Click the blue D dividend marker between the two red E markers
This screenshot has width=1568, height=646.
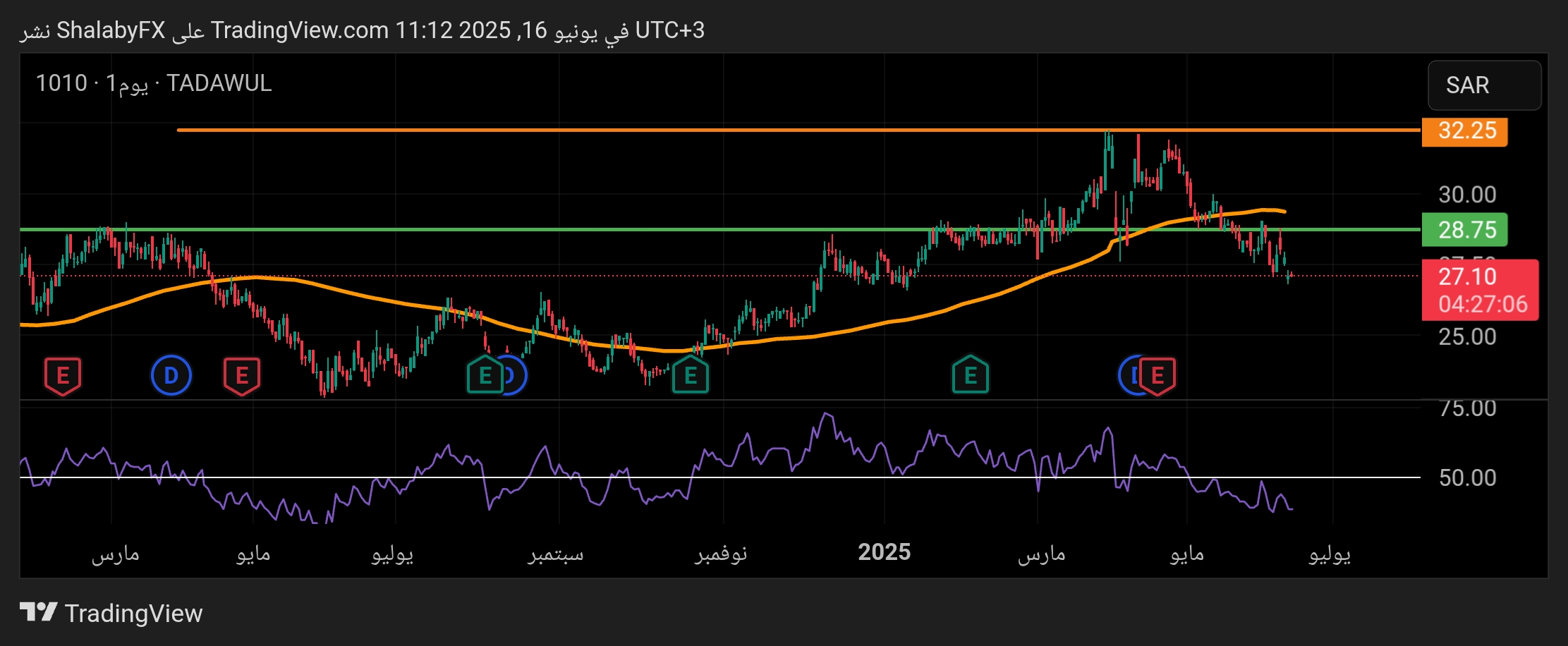(171, 376)
